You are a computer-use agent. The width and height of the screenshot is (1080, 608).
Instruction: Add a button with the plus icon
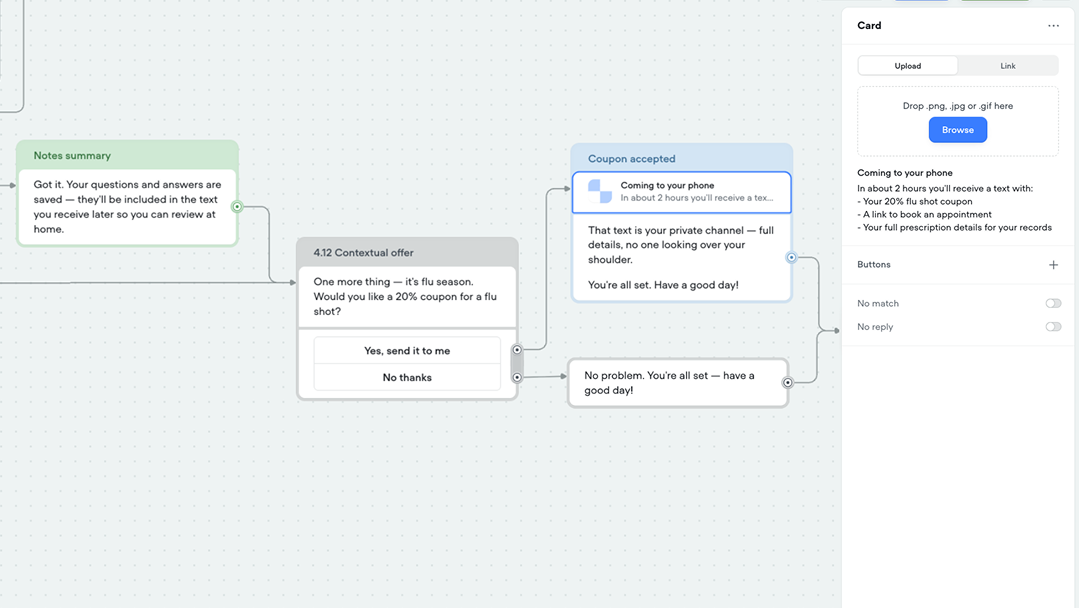pyautogui.click(x=1053, y=265)
